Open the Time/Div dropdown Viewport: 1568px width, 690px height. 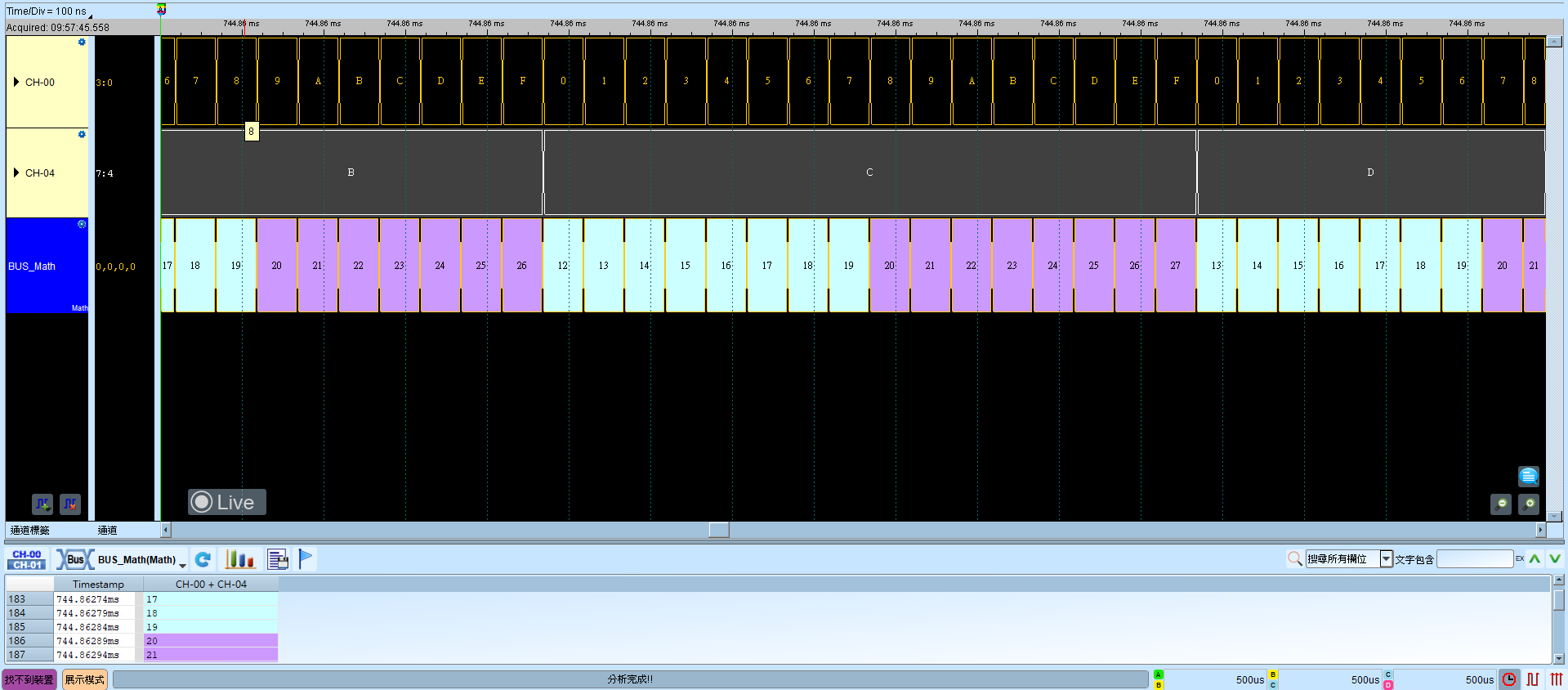coord(91,16)
